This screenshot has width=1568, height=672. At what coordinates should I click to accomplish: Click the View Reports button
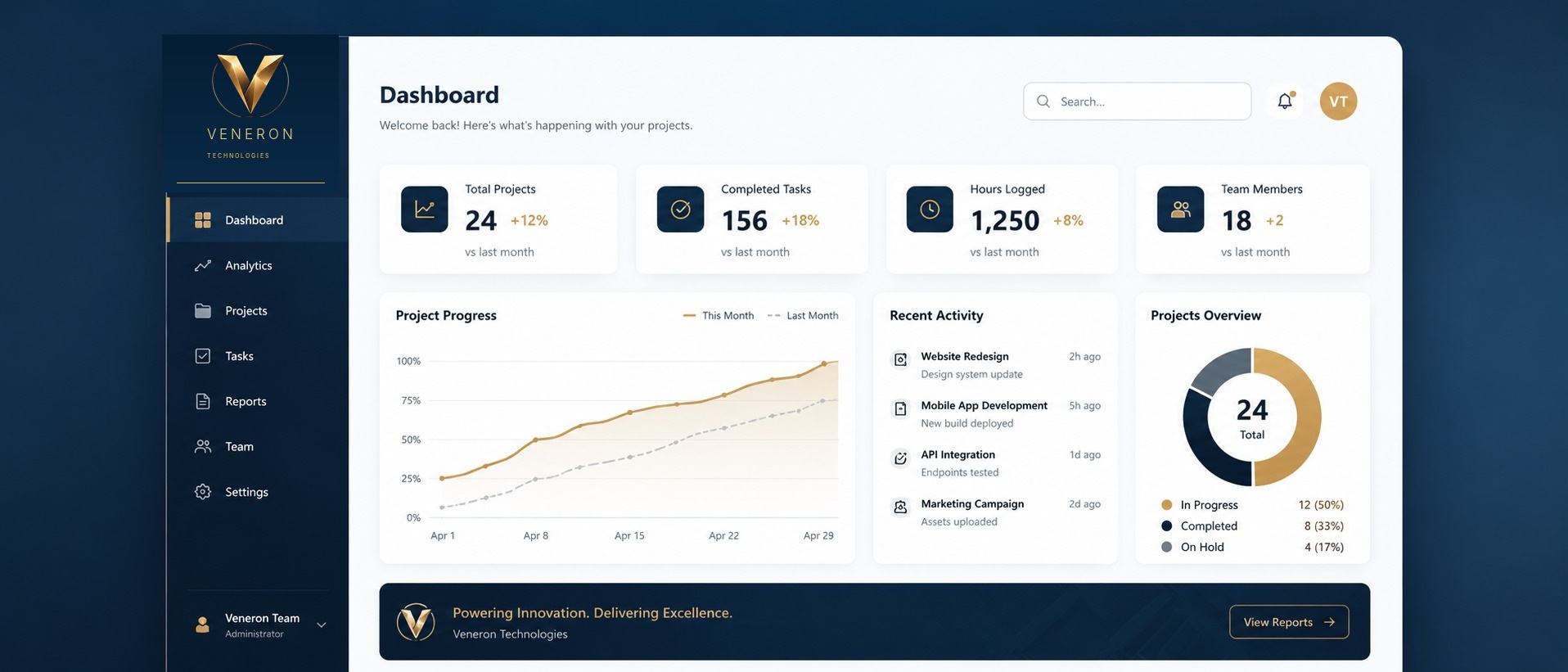pos(1289,622)
